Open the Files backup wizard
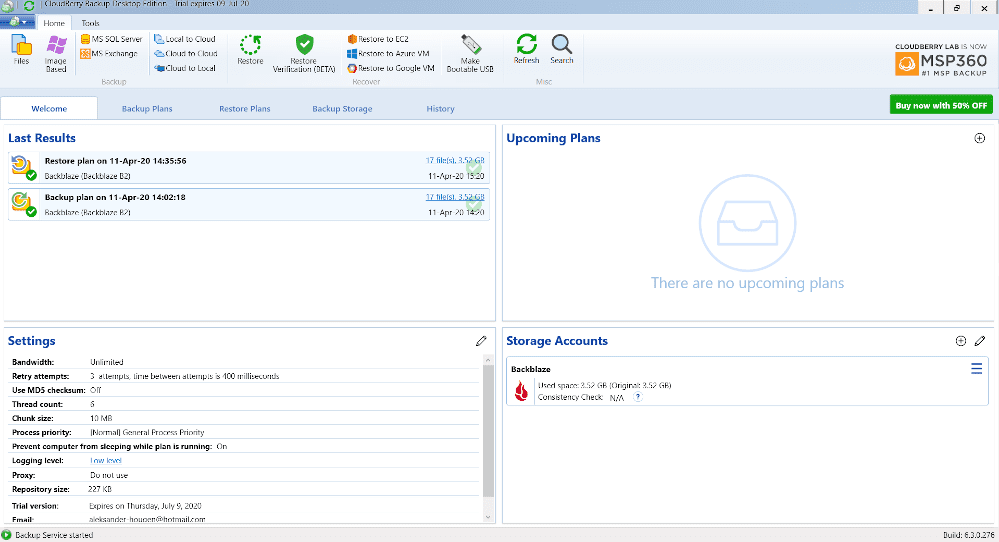 click(21, 49)
